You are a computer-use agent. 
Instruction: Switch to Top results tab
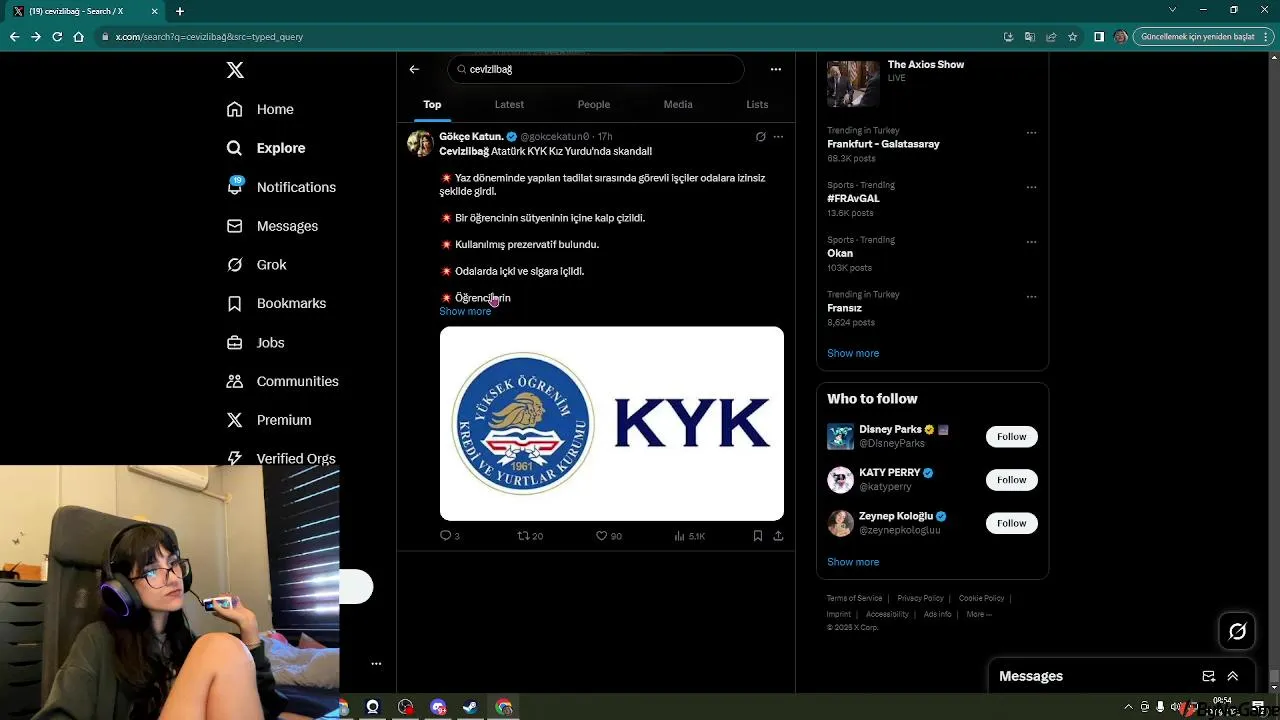(x=432, y=104)
